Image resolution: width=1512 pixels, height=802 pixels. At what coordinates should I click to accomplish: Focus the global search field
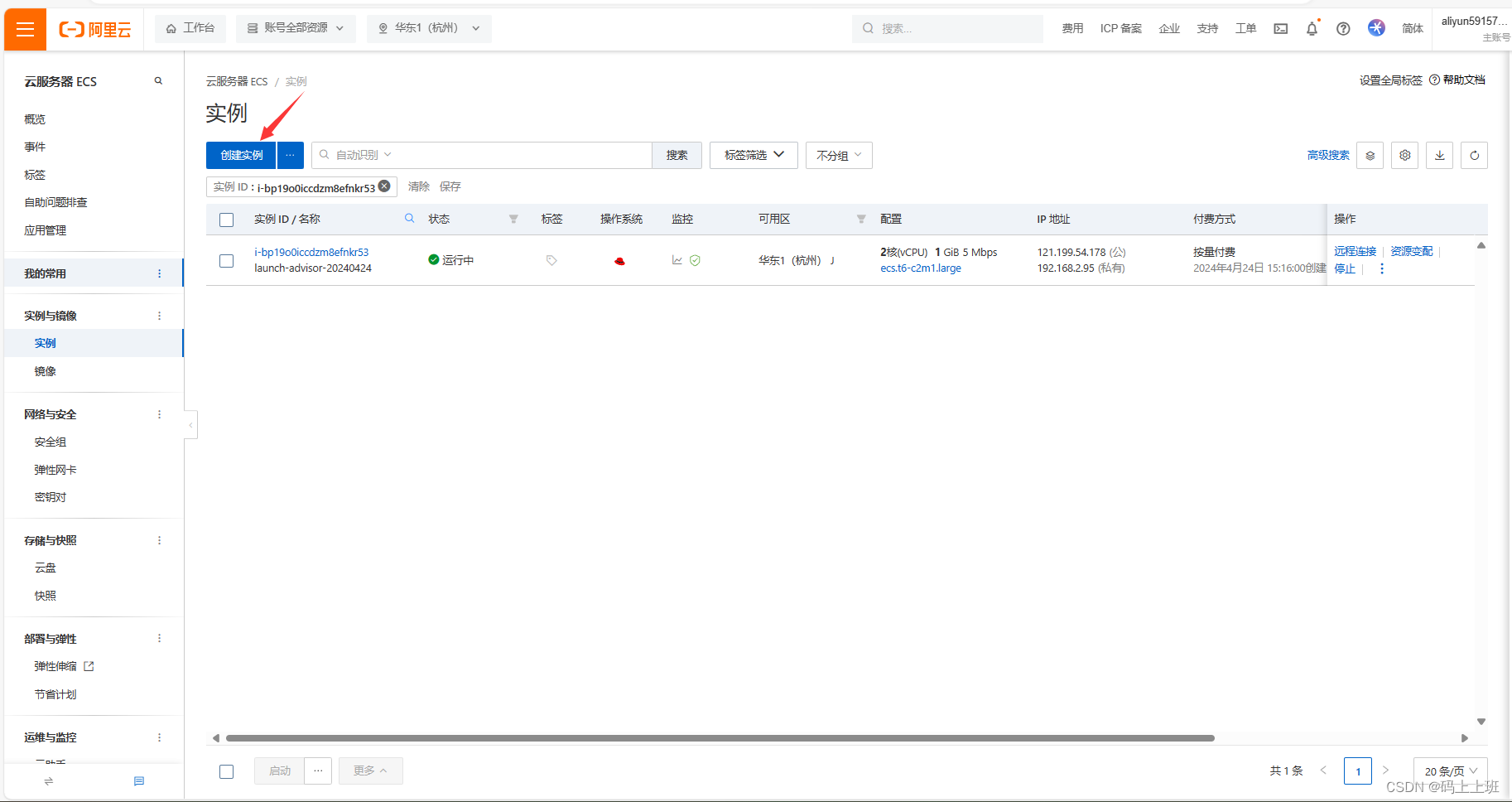click(x=947, y=28)
